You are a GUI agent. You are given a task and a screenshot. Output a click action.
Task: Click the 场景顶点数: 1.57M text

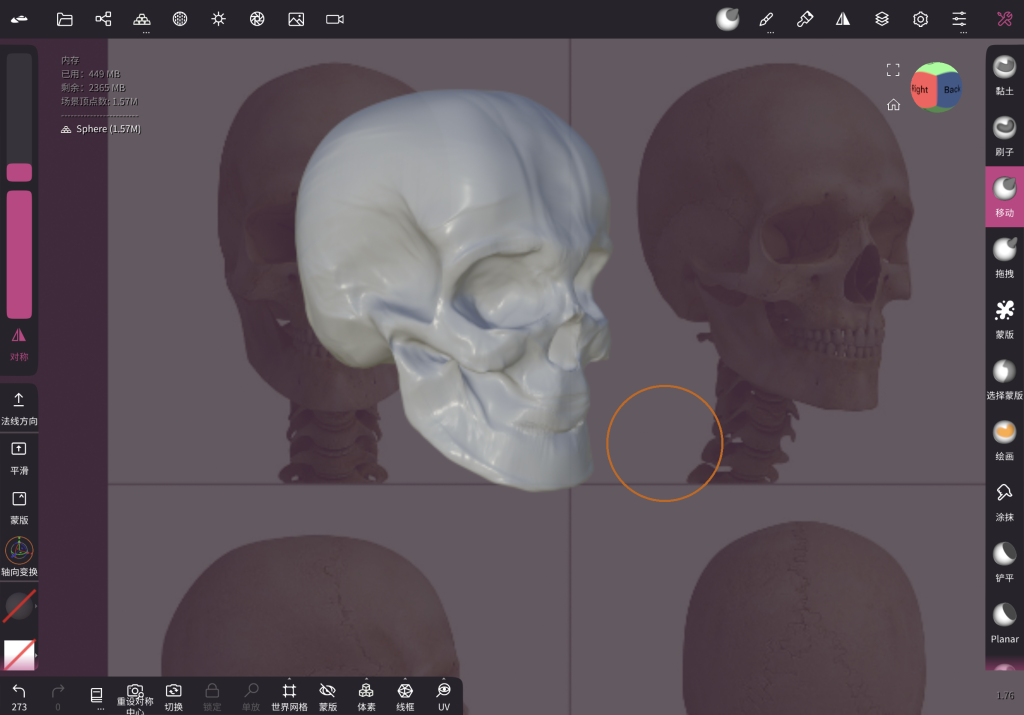tap(99, 101)
